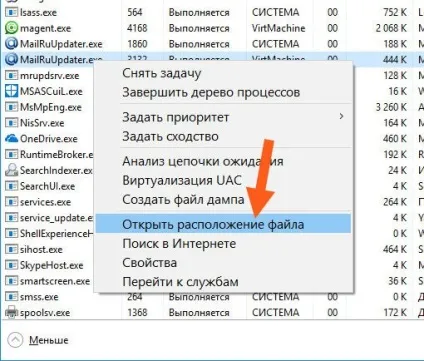Click the smss.exe process icon

11,297
